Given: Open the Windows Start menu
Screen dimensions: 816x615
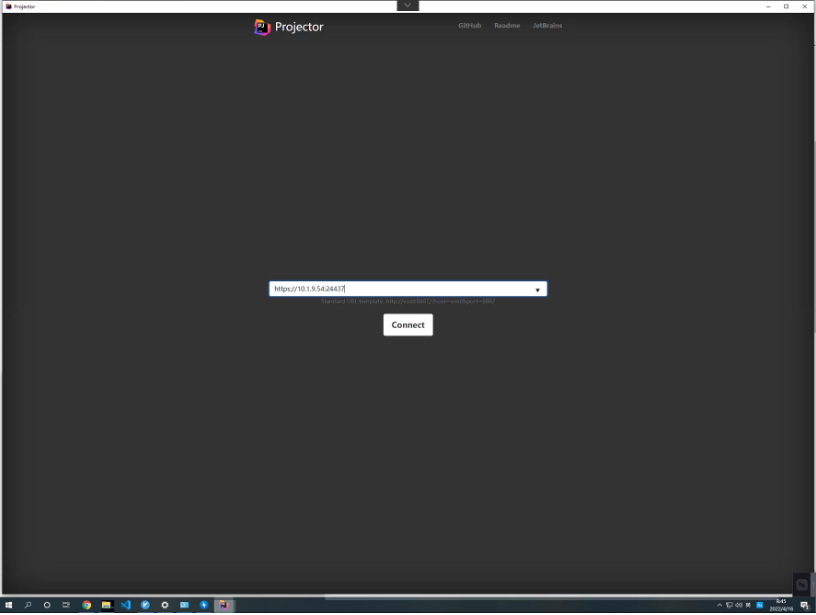Looking at the screenshot, I should coord(8,605).
